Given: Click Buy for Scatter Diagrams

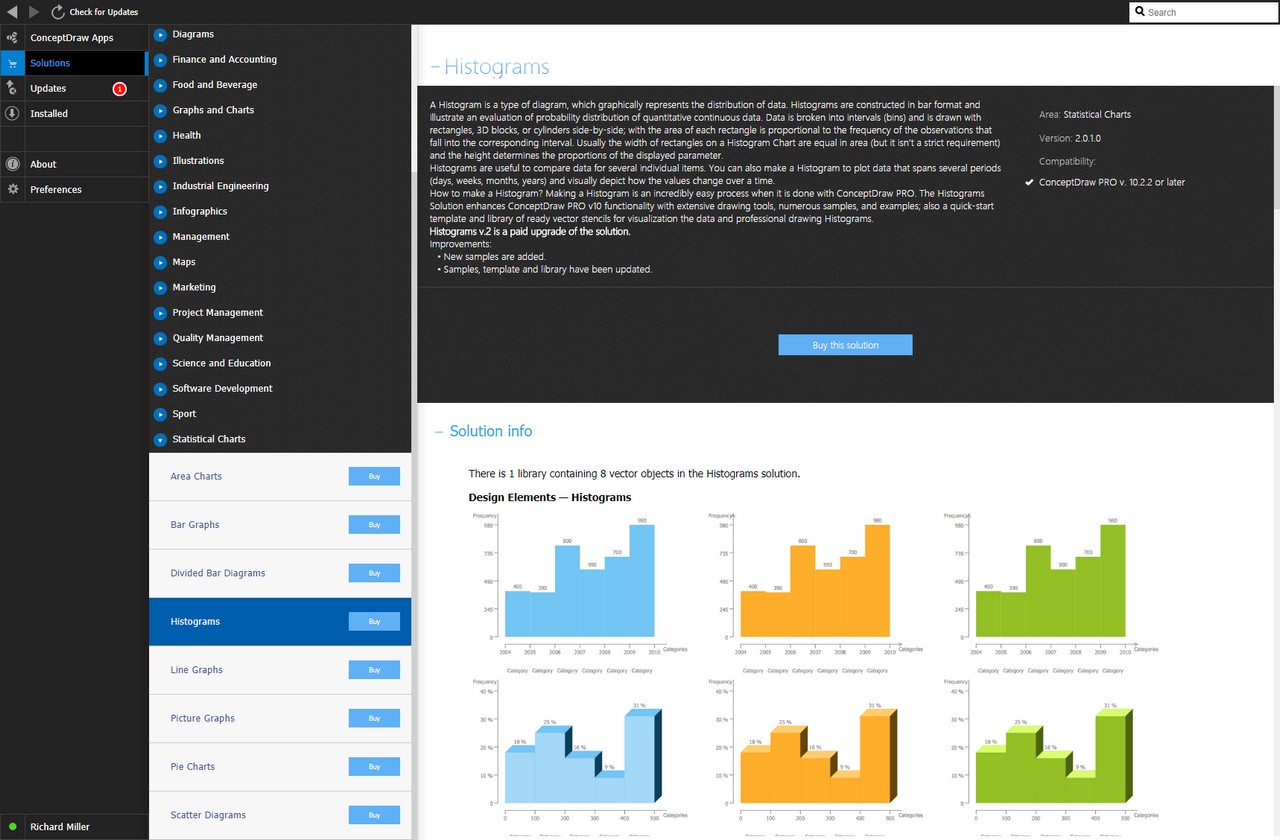Looking at the screenshot, I should coord(374,815).
